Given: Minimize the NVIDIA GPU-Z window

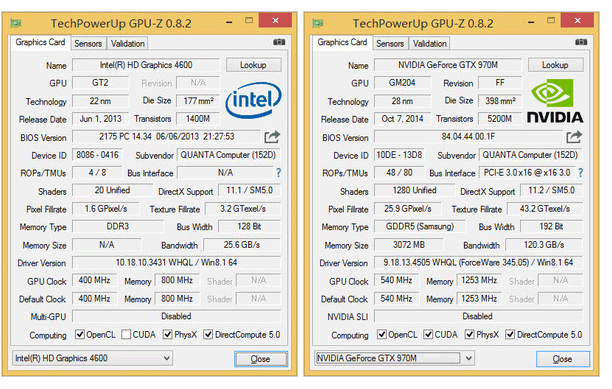Looking at the screenshot, I should click(531, 23).
